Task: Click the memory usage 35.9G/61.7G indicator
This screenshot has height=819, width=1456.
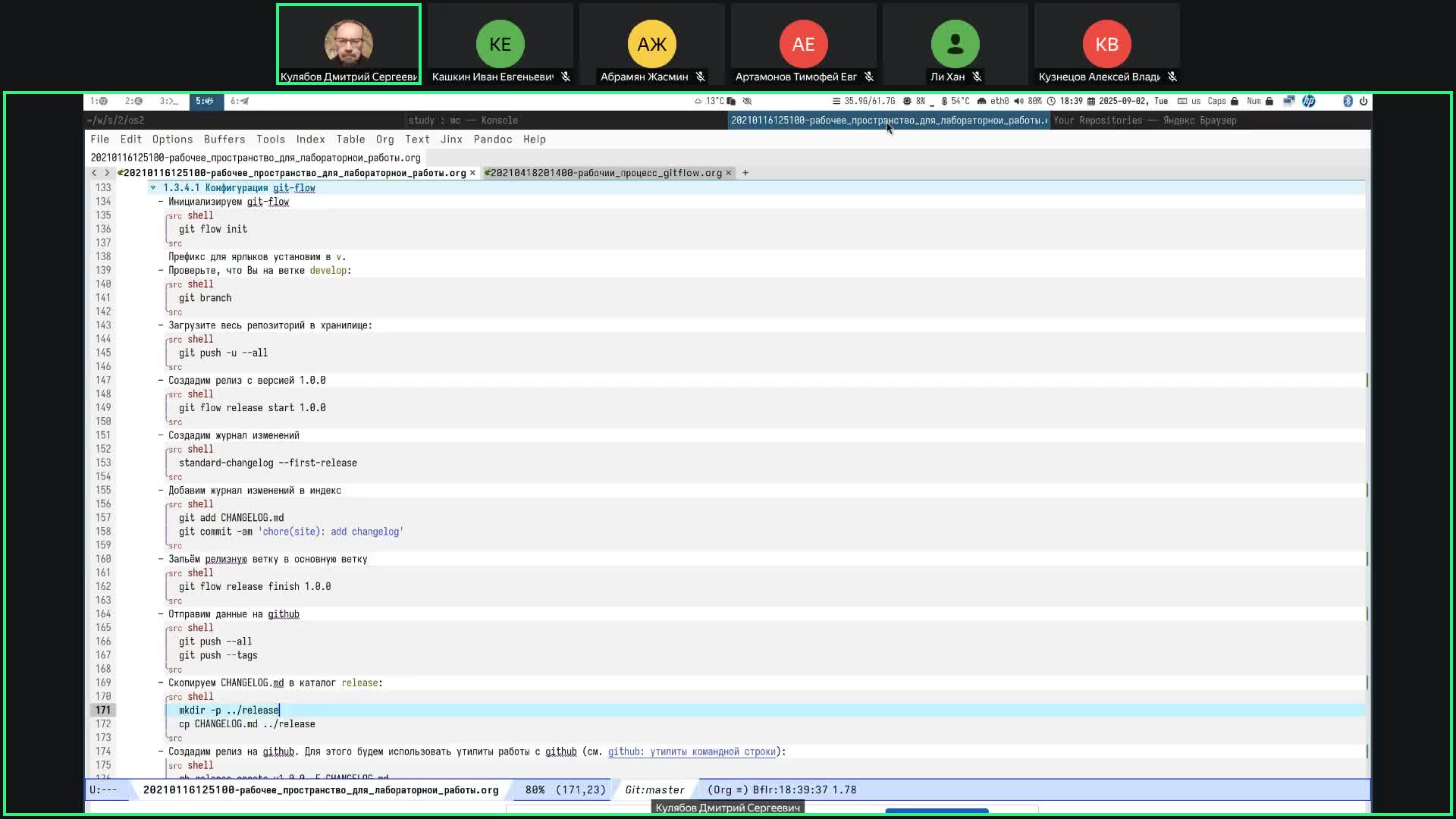Action: (x=863, y=101)
